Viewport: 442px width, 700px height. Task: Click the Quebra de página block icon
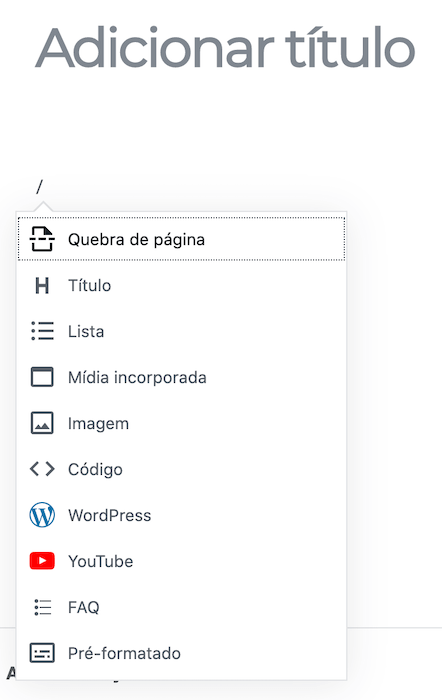(x=42, y=239)
